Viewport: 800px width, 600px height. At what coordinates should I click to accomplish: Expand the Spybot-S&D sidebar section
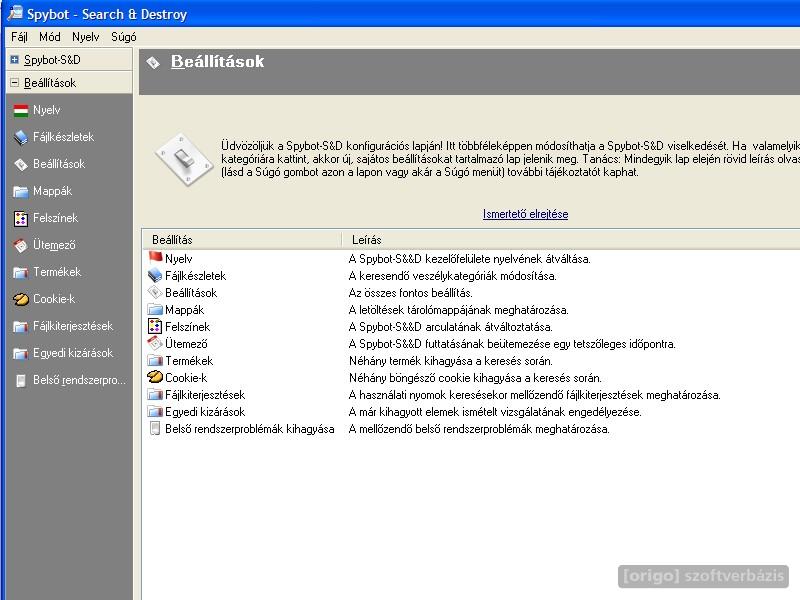(15, 60)
